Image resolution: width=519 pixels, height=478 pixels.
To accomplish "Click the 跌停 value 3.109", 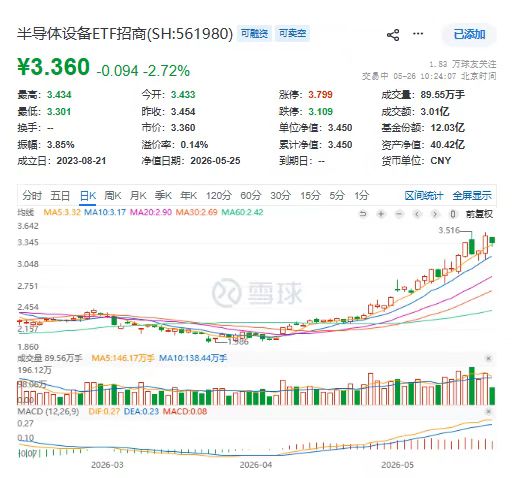I will pos(320,111).
